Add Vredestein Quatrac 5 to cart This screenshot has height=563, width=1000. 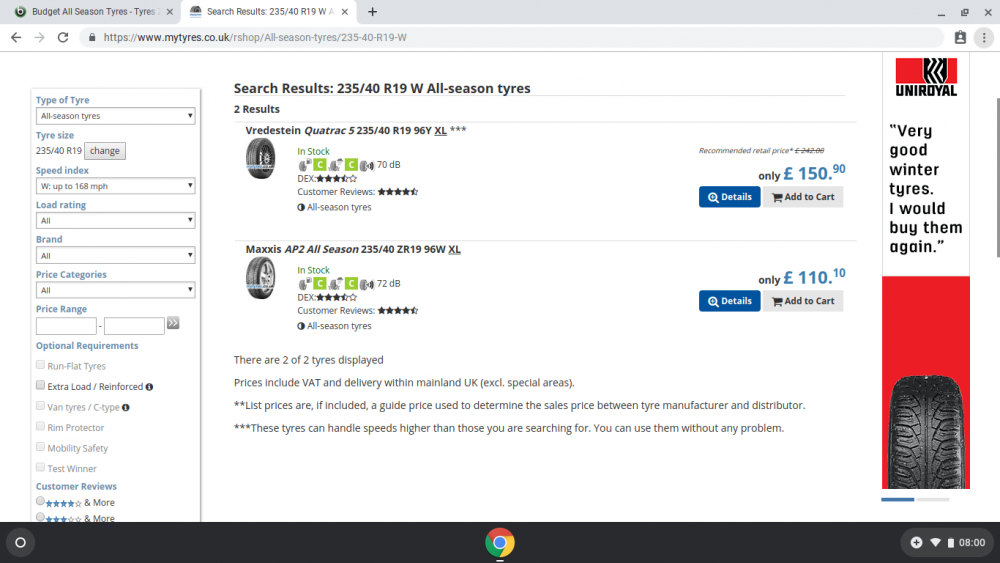coord(803,197)
